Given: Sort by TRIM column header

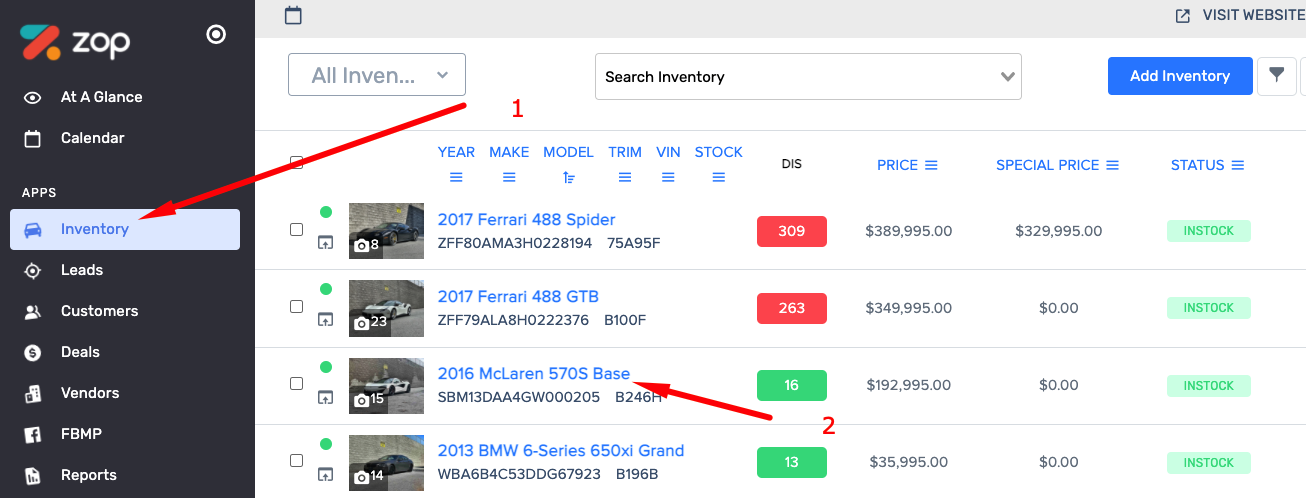Looking at the screenshot, I should click(625, 152).
